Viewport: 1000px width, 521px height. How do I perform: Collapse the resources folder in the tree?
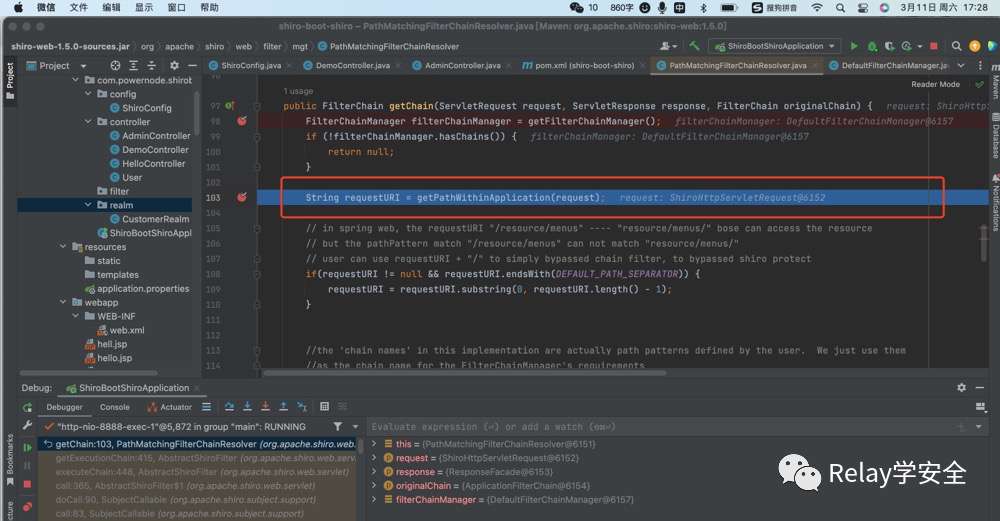63,246
